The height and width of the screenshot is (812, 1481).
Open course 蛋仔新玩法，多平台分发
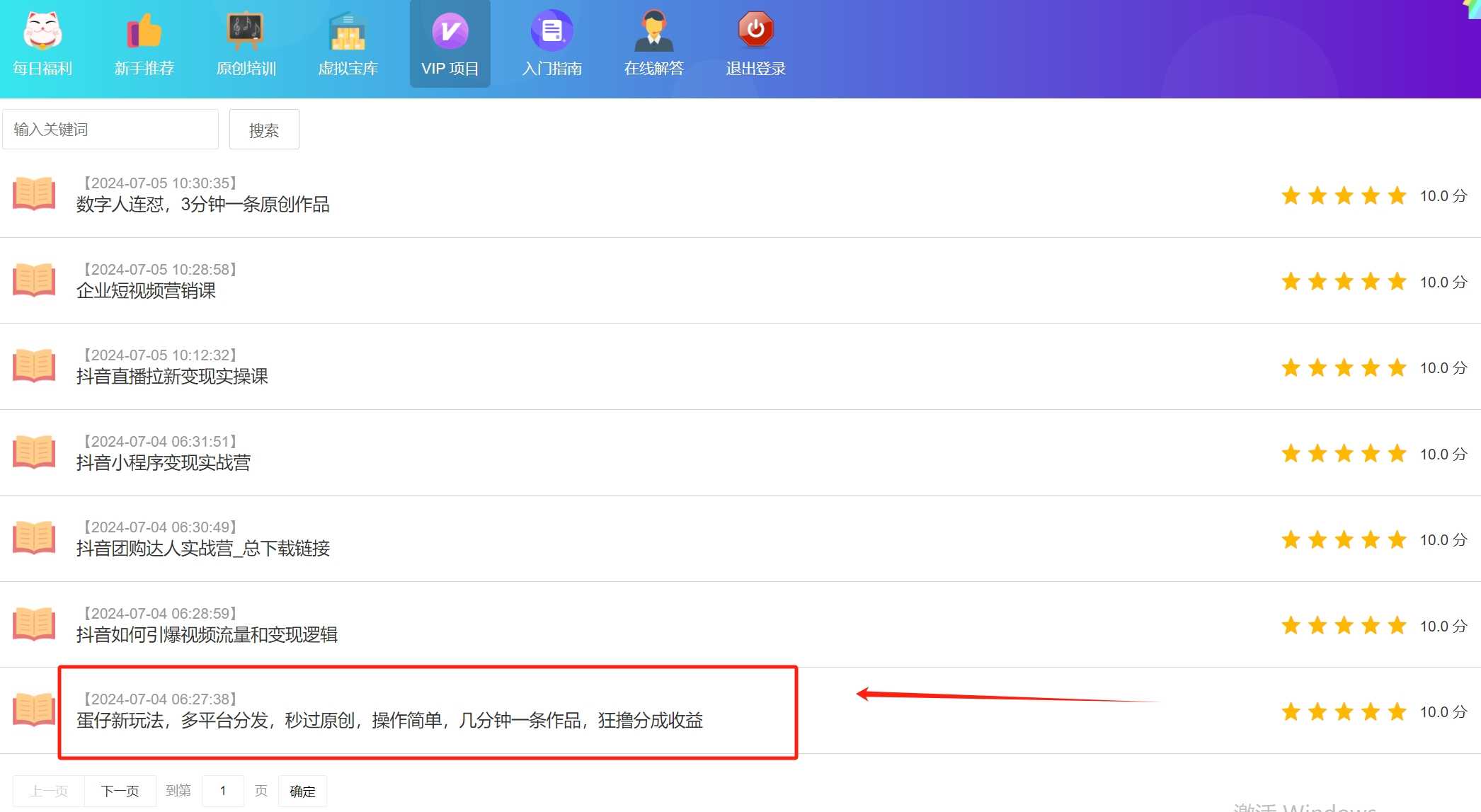(389, 721)
